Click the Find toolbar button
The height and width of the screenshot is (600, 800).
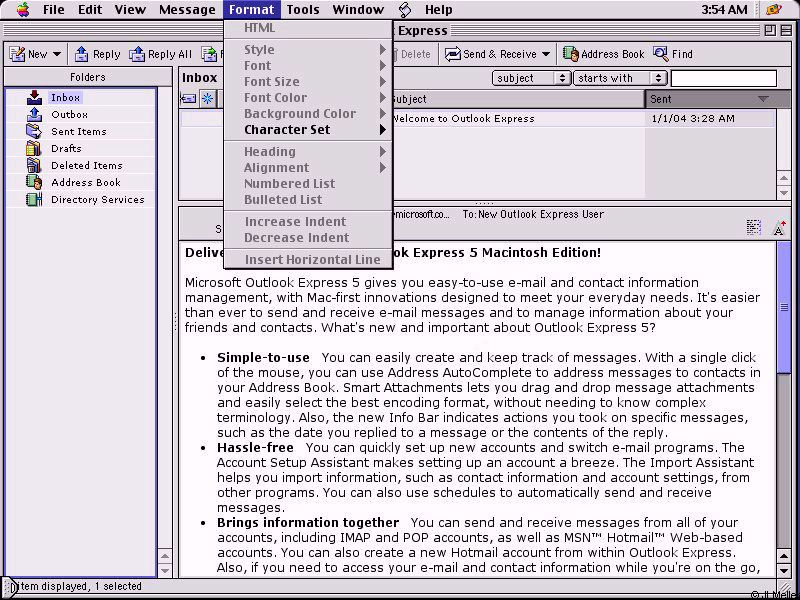click(x=673, y=54)
